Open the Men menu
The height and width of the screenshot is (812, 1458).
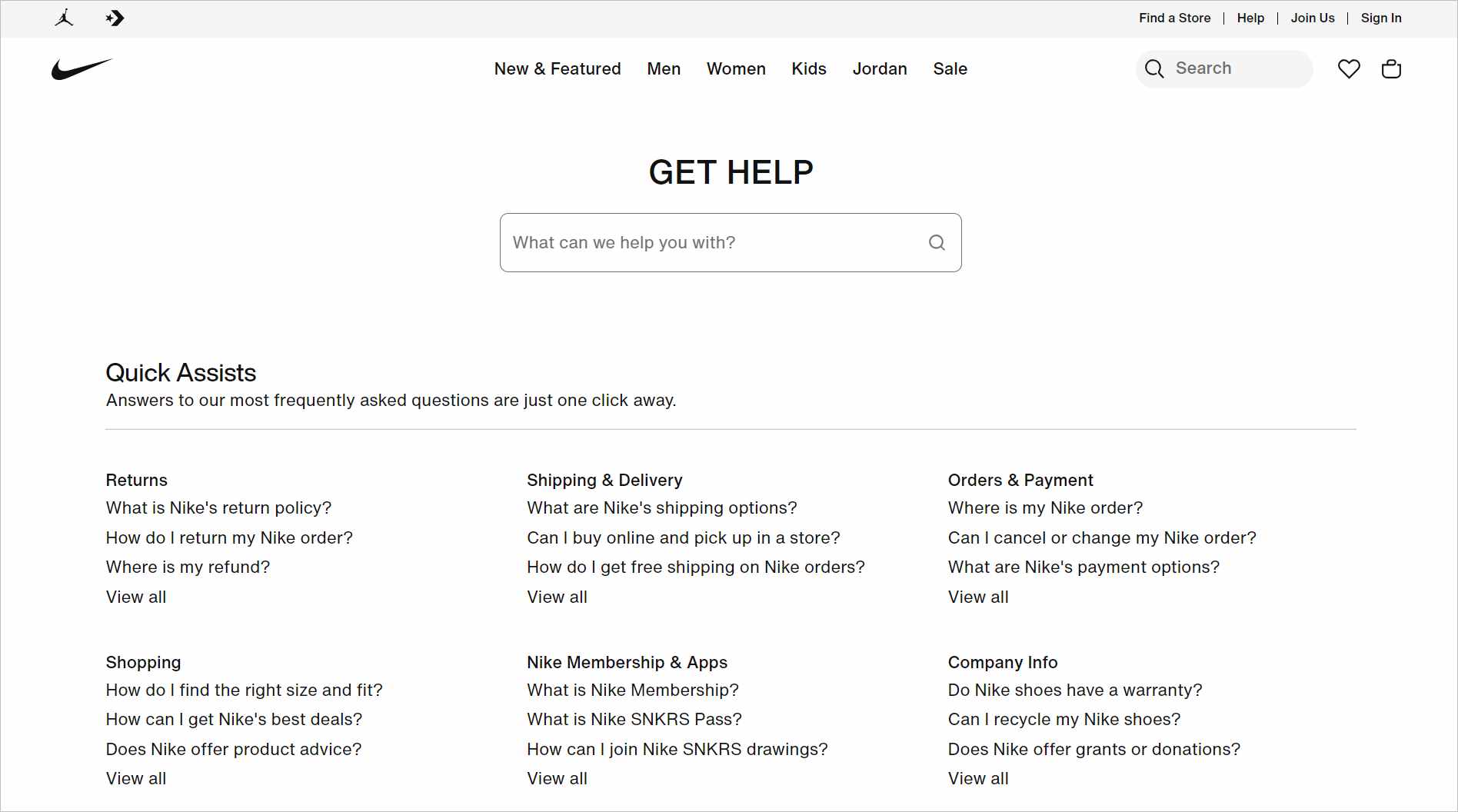point(664,69)
